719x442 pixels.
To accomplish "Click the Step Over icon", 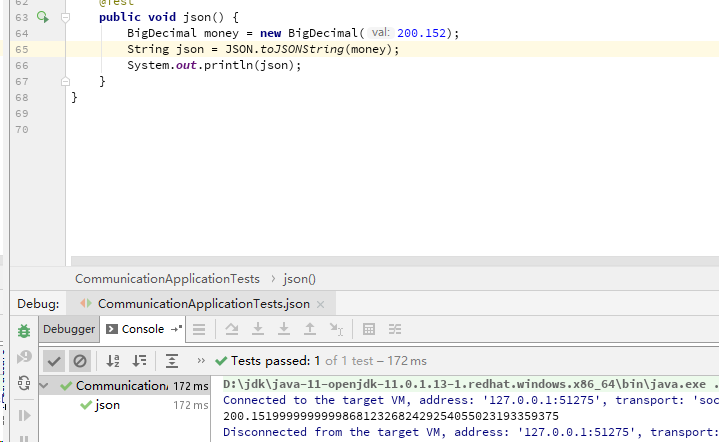I will (232, 329).
